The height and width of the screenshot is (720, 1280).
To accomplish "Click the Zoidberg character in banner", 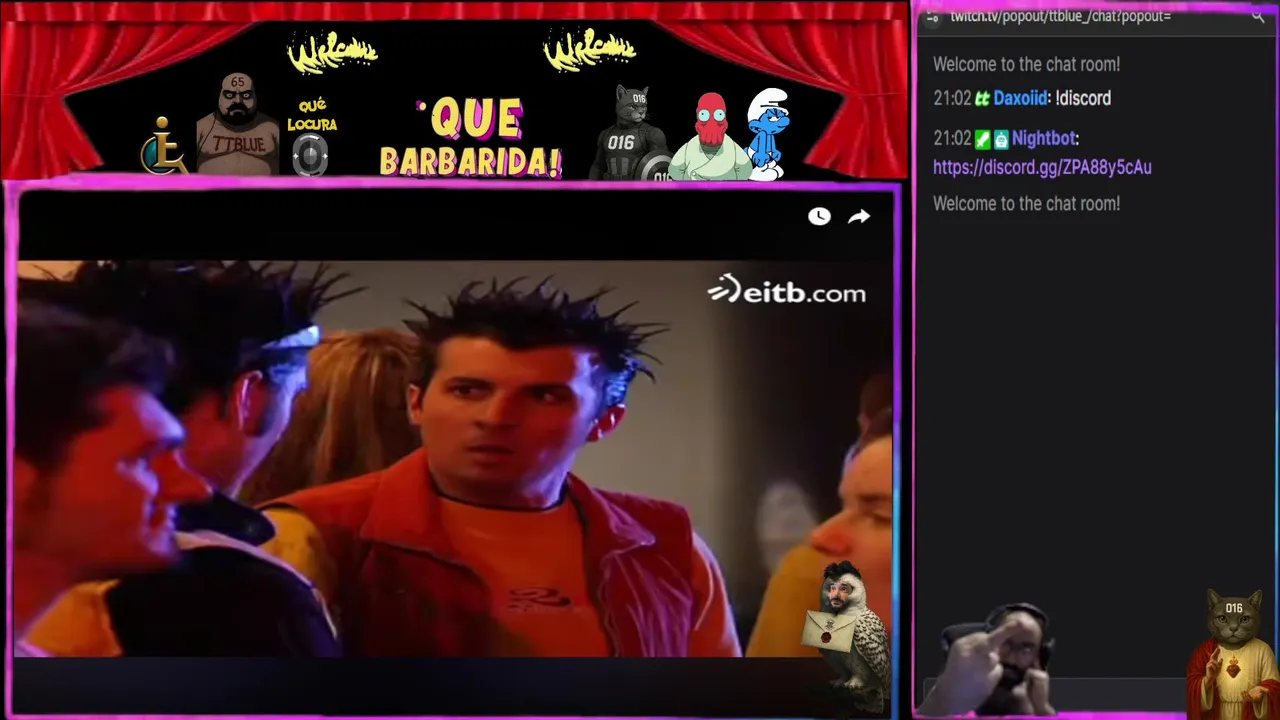I will 709,137.
